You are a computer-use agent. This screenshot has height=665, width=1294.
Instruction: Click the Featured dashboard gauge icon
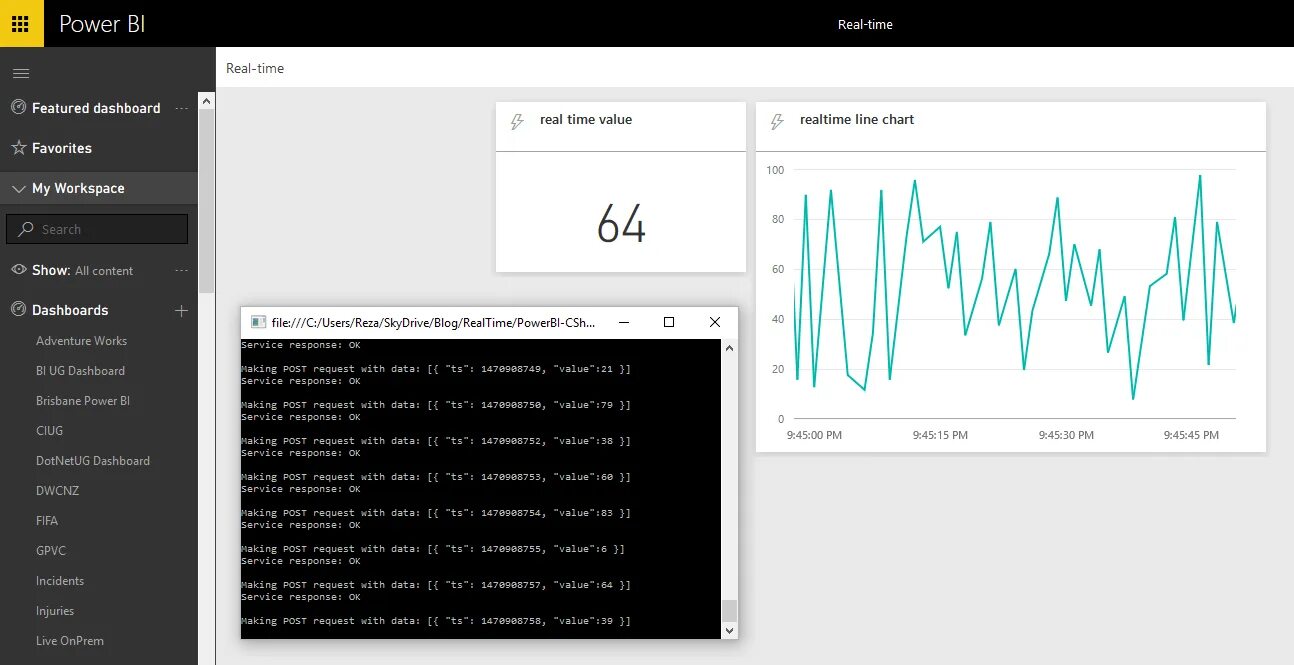tap(18, 107)
